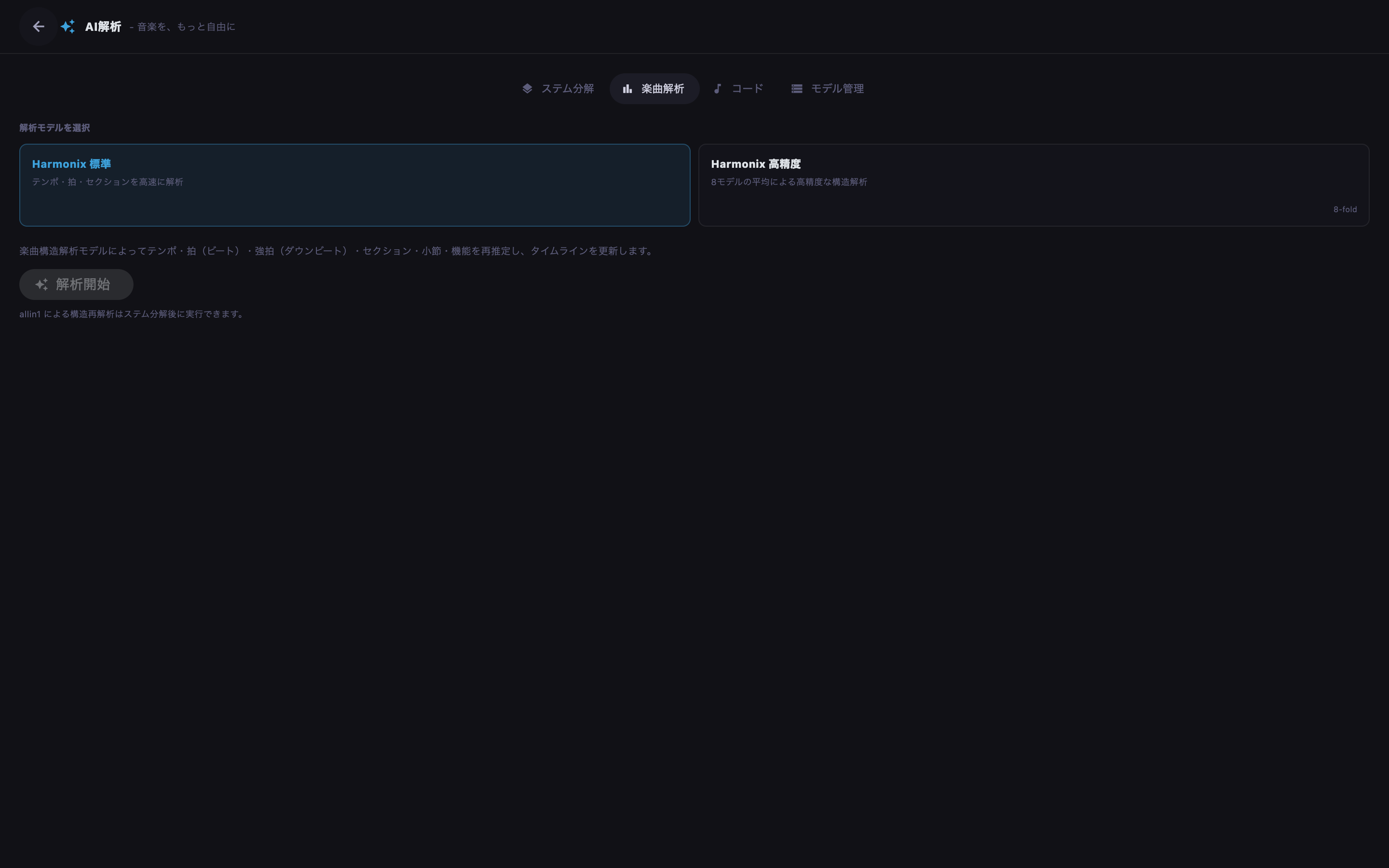Click the blue AI sparkle icon
1389x868 pixels.
point(68,27)
